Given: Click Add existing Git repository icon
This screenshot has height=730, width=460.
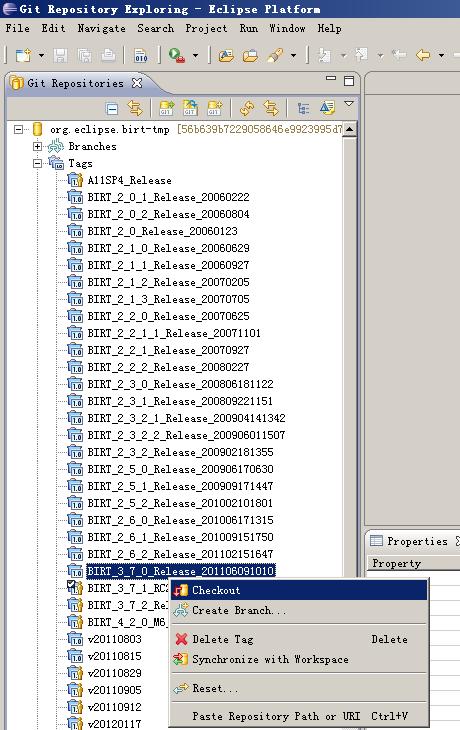Looking at the screenshot, I should 166,108.
